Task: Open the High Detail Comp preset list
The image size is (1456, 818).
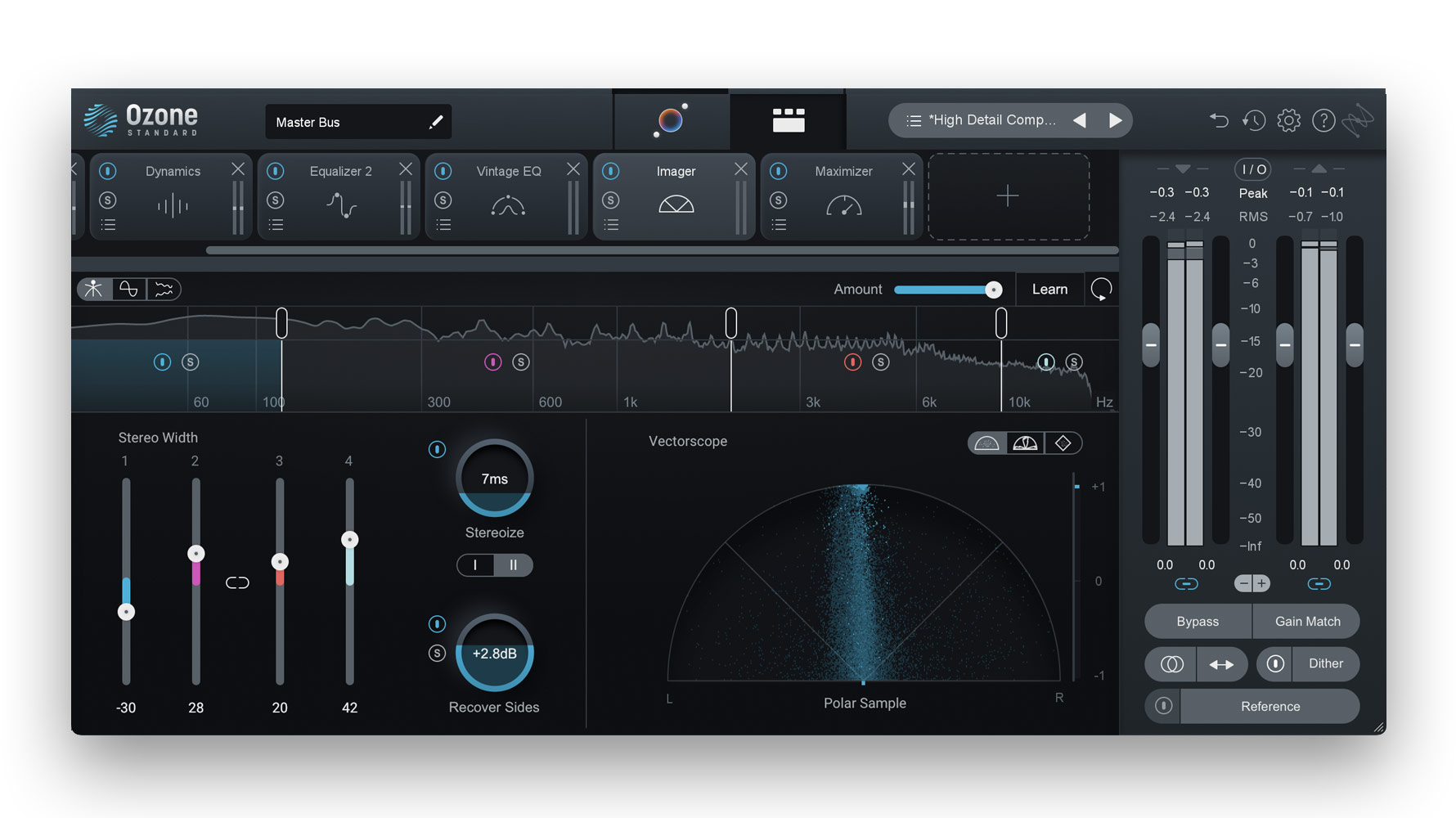Action: 914,121
